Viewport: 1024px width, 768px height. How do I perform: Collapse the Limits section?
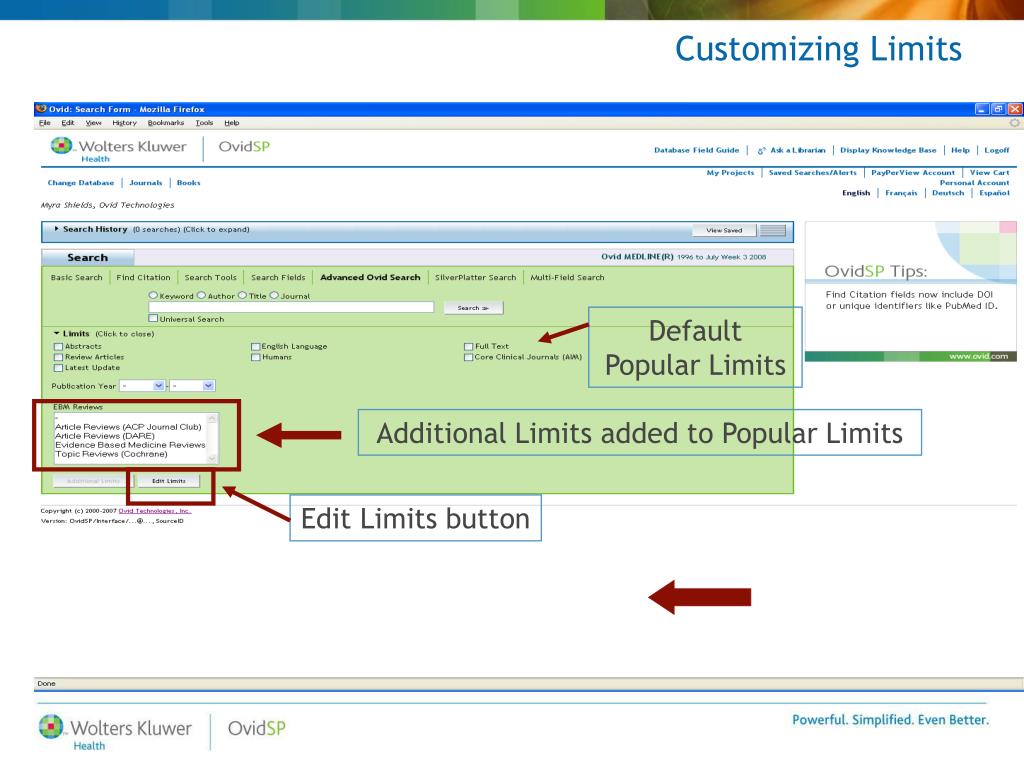[57, 334]
